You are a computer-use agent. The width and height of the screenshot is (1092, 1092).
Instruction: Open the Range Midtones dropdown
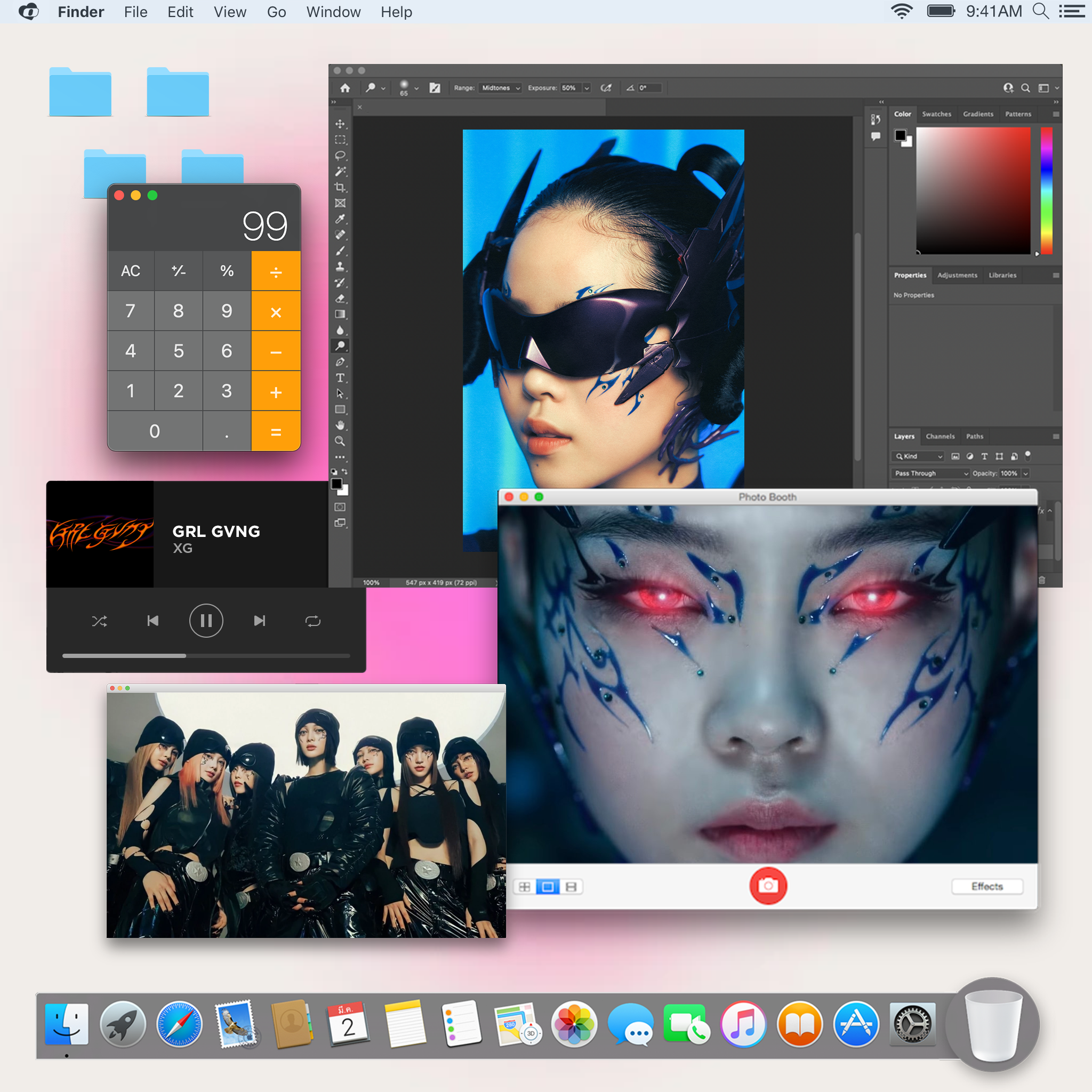pyautogui.click(x=500, y=88)
